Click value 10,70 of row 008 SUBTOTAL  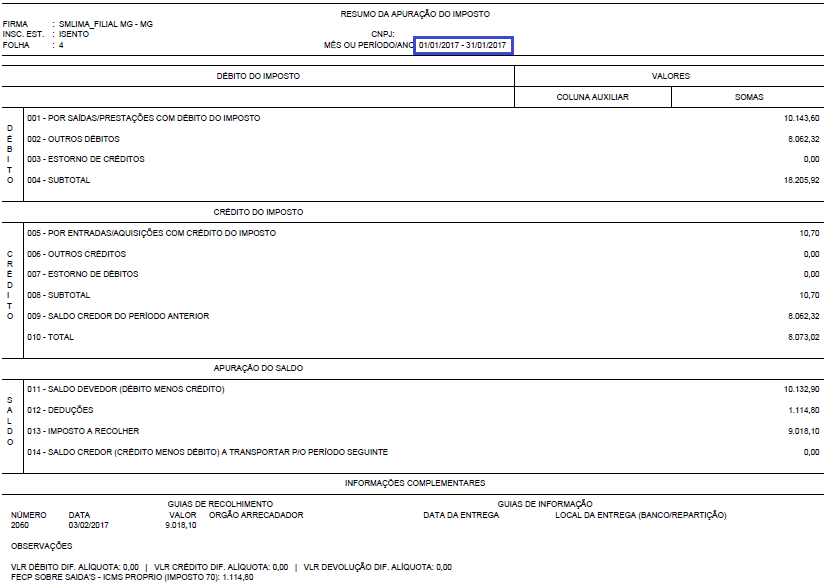(809, 295)
